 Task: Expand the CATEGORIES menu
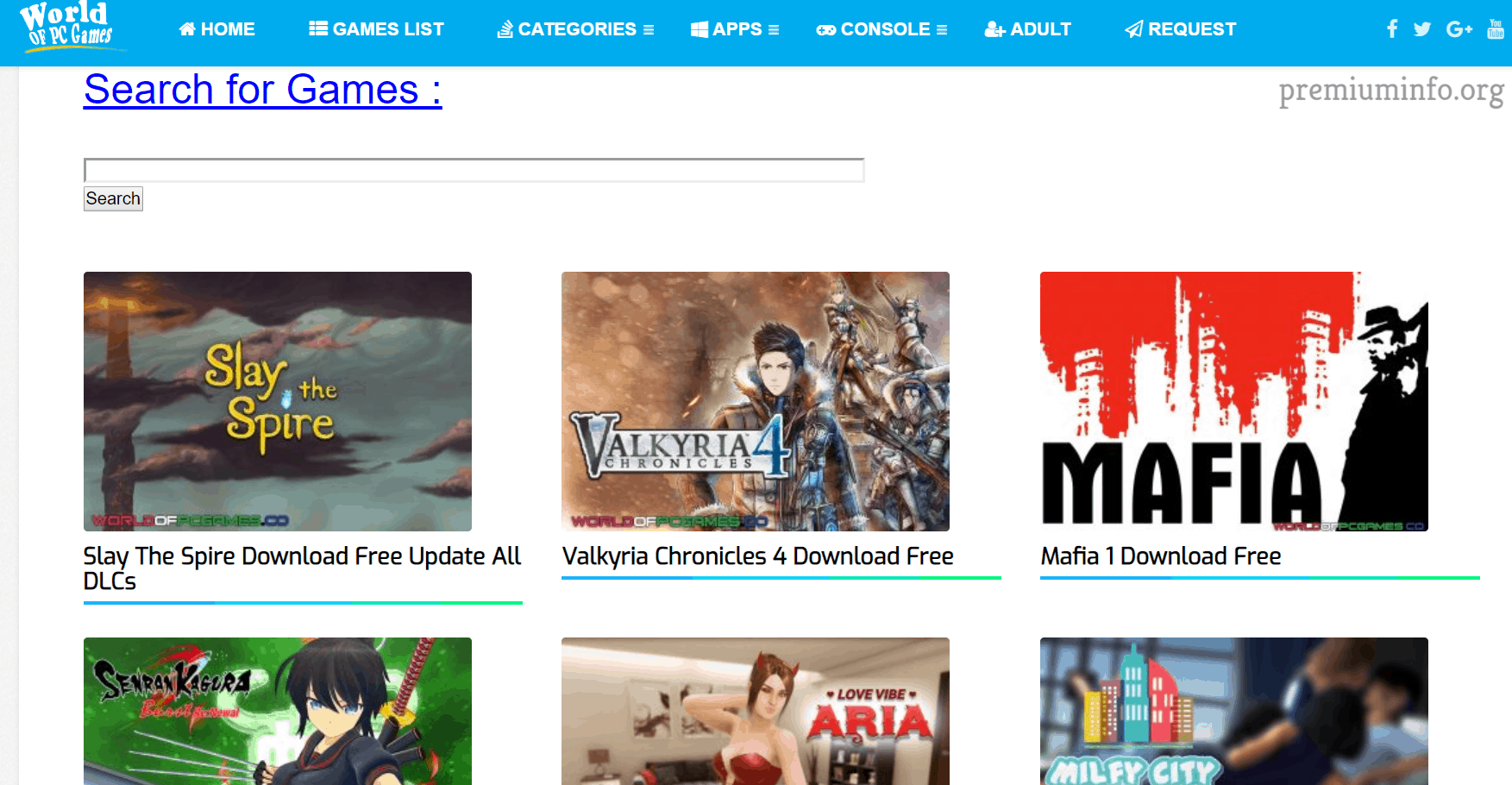pos(575,29)
